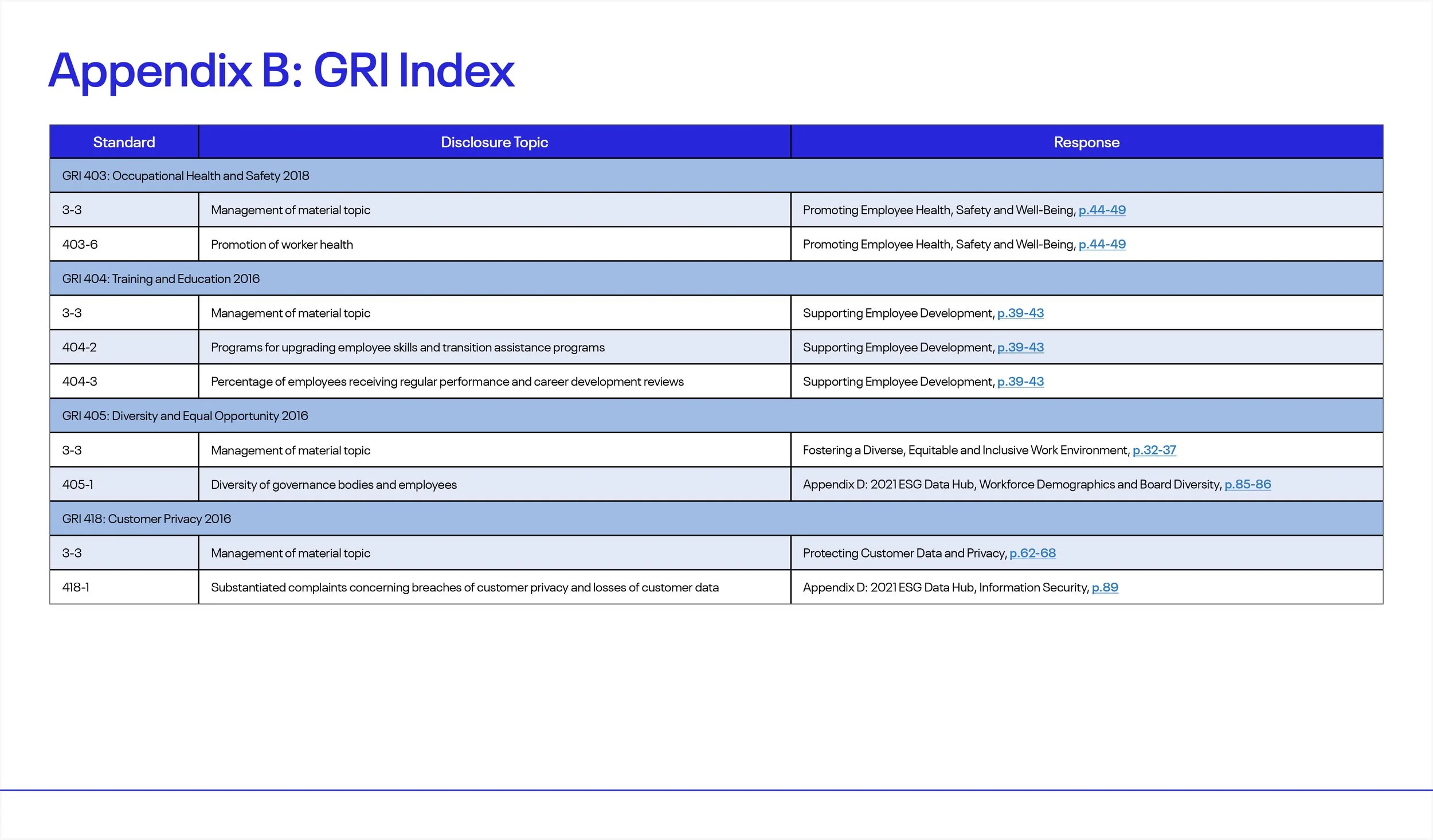Click the 405-1 standard cell
The image size is (1433, 840).
[x=123, y=484]
